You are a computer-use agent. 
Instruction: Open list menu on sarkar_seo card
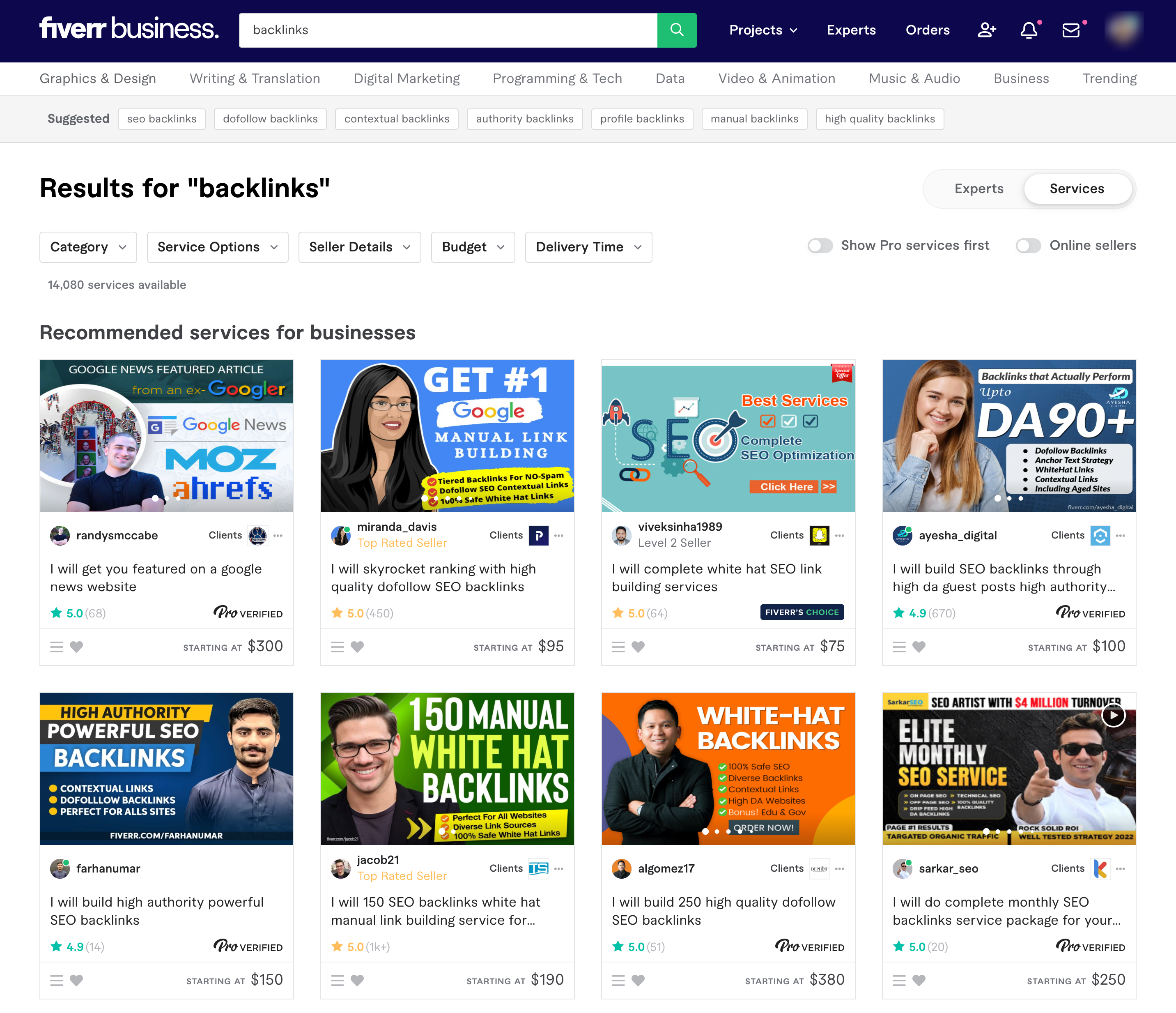tap(899, 980)
